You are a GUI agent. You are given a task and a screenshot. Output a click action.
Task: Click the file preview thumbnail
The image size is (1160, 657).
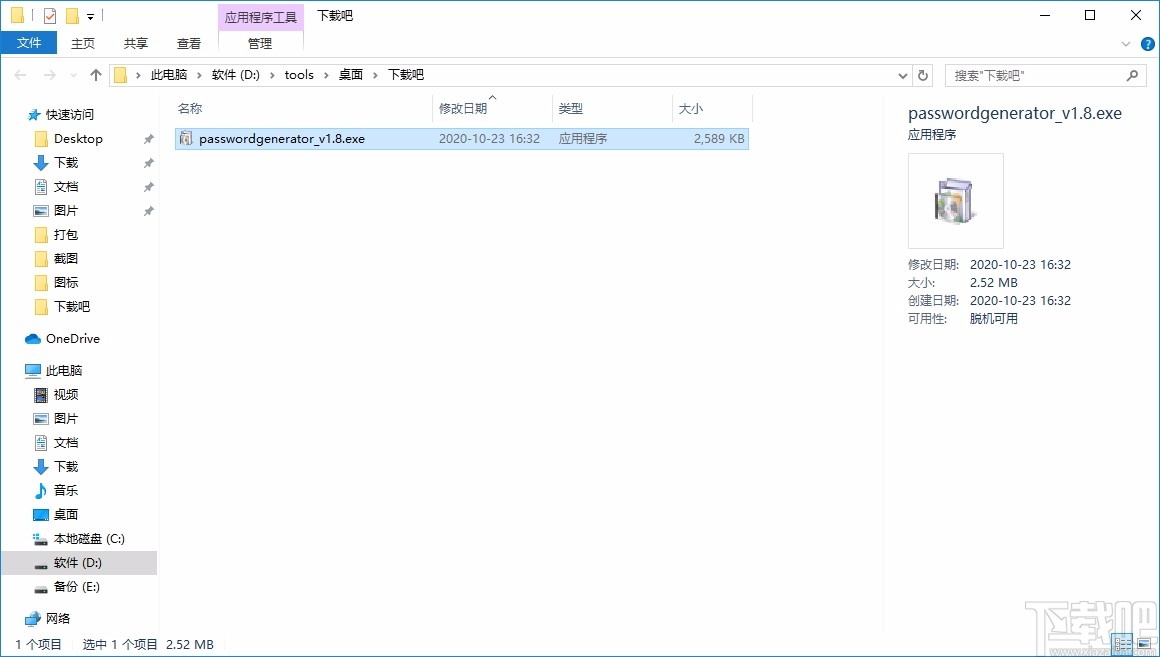coord(955,201)
